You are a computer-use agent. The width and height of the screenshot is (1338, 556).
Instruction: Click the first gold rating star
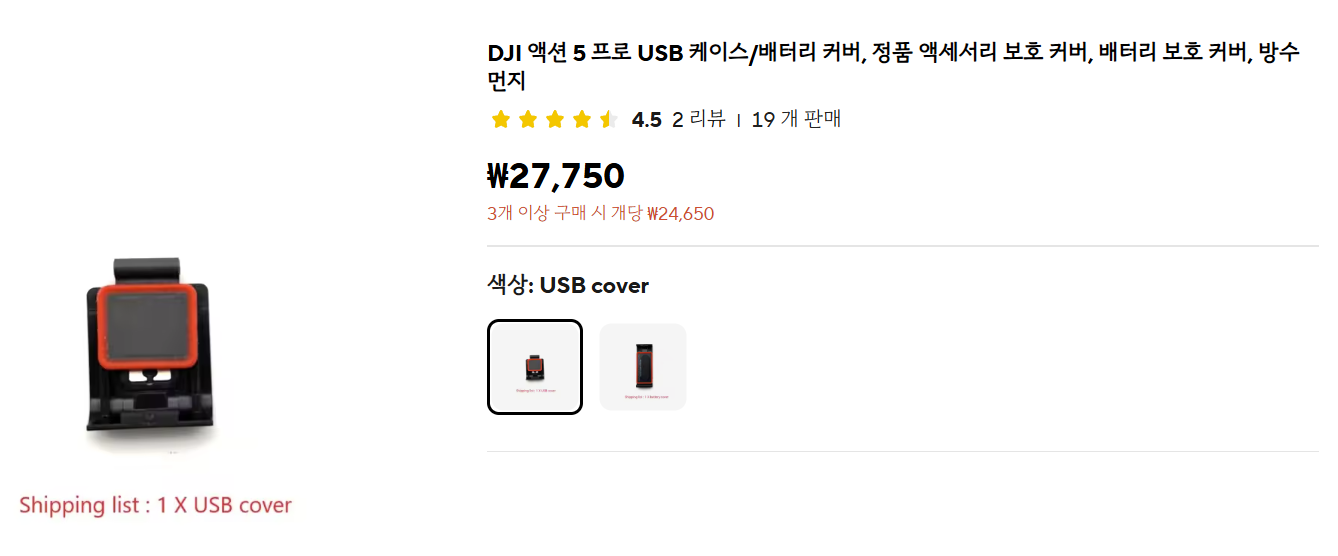coord(501,120)
